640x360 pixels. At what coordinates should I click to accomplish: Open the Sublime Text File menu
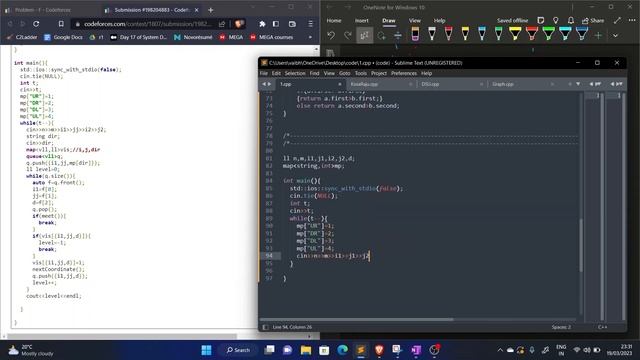coord(264,73)
